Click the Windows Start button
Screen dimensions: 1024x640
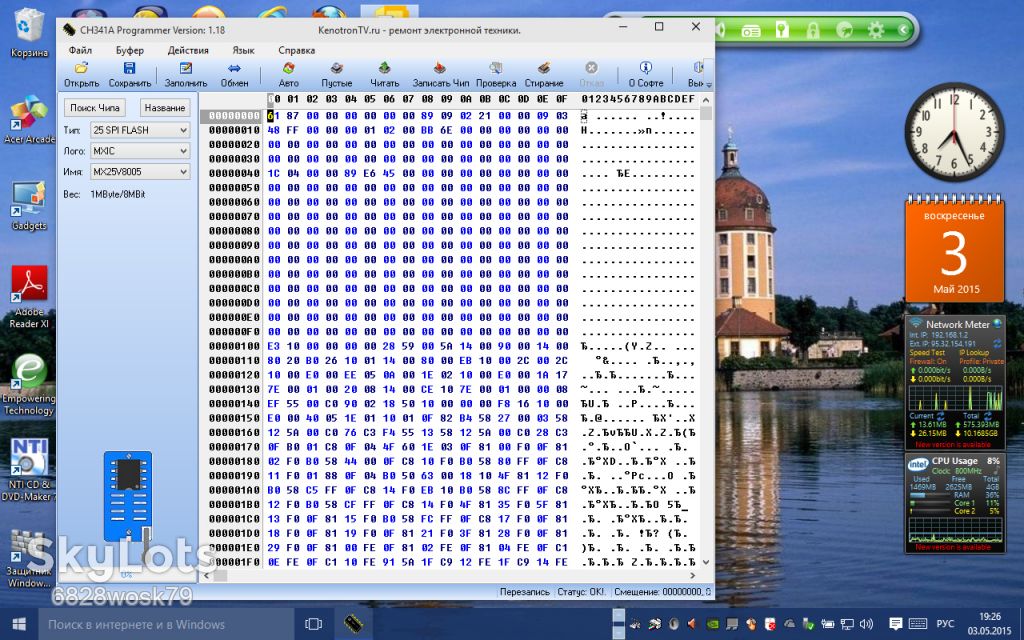tap(19, 624)
